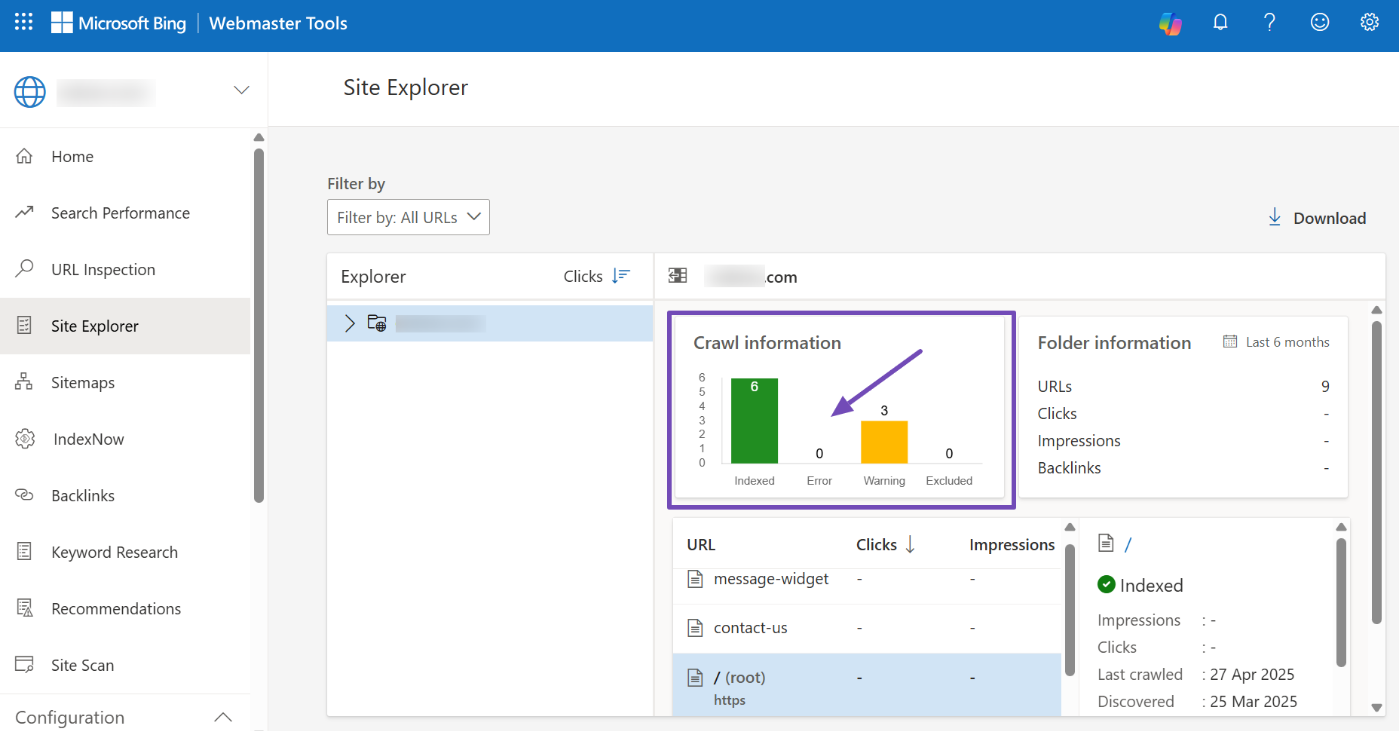The height and width of the screenshot is (731, 1399).
Task: Open the Sitemaps page
Action: (x=83, y=383)
